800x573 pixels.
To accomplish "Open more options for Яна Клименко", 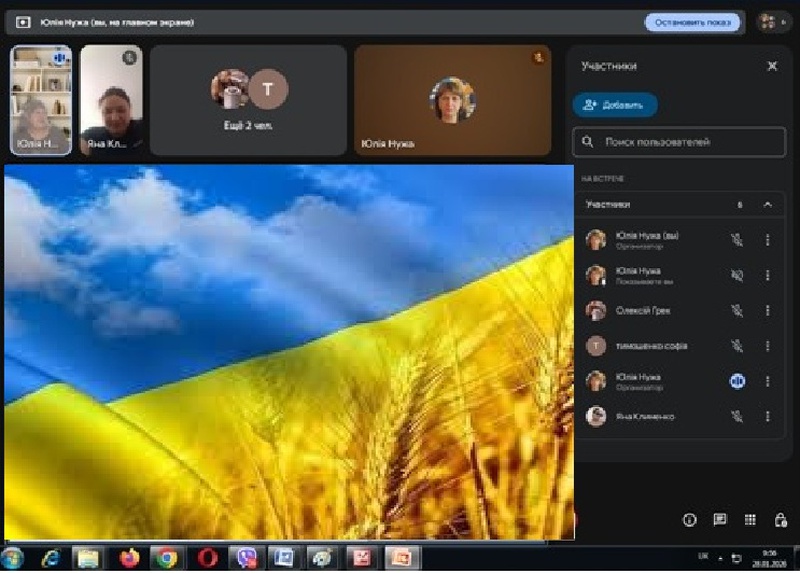I will (768, 416).
